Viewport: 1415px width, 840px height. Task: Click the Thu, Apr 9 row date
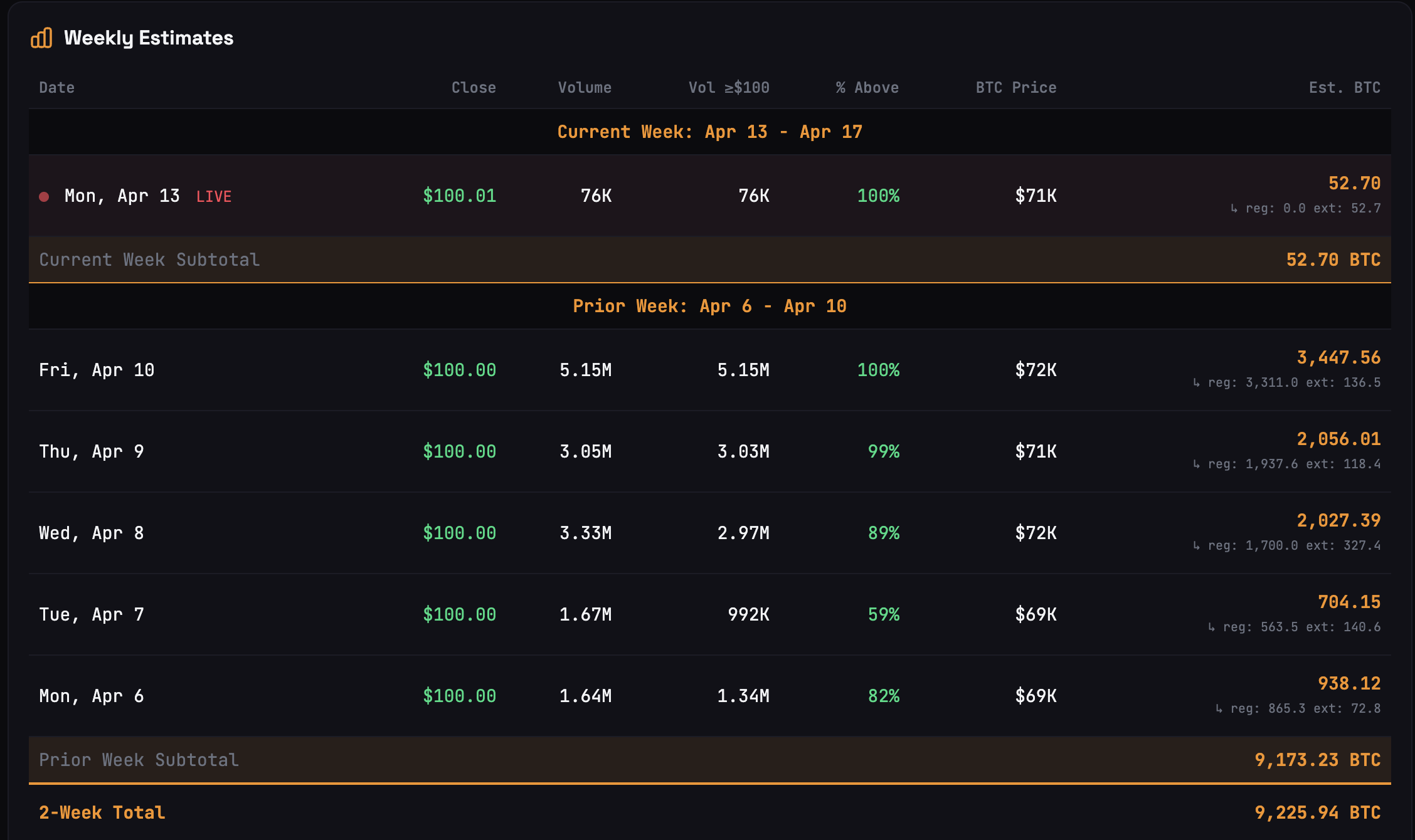92,451
